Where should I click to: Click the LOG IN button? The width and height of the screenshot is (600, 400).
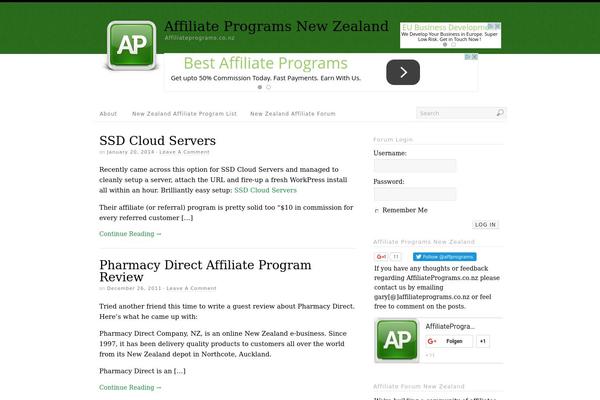click(x=485, y=225)
